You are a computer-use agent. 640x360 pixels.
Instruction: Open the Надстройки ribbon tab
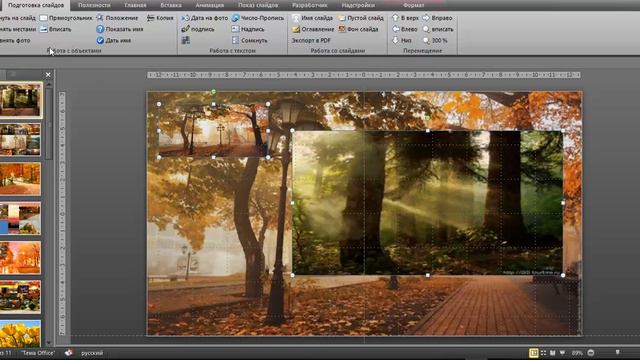pos(358,5)
